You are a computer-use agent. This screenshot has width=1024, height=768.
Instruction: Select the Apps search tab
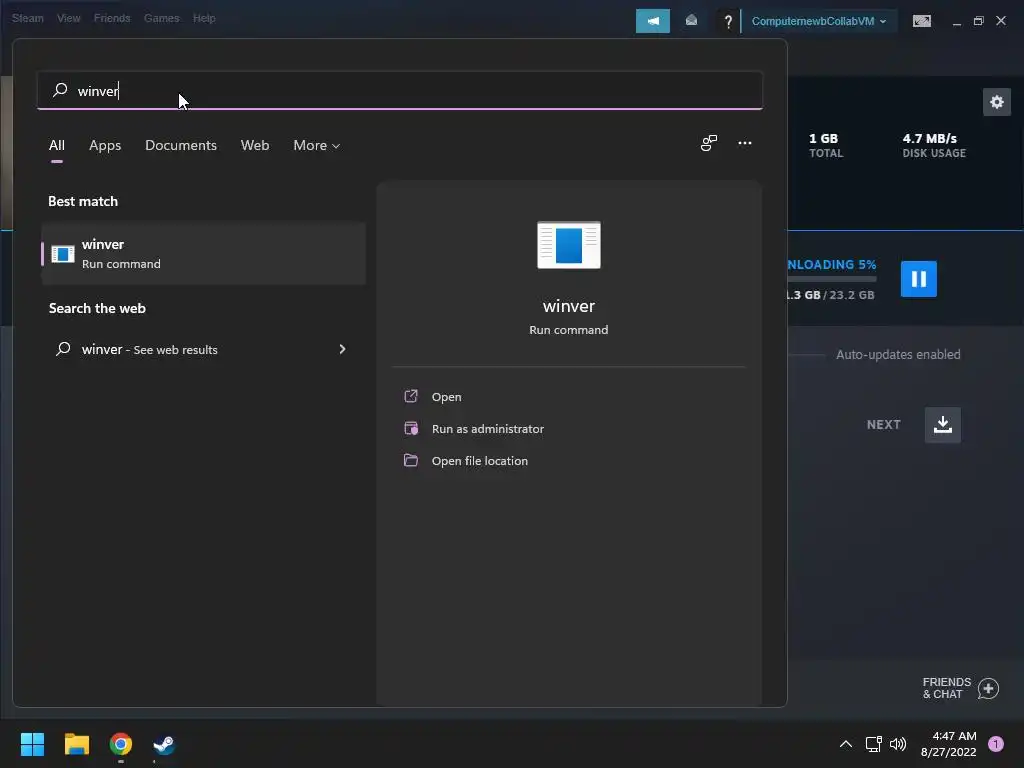click(x=105, y=145)
